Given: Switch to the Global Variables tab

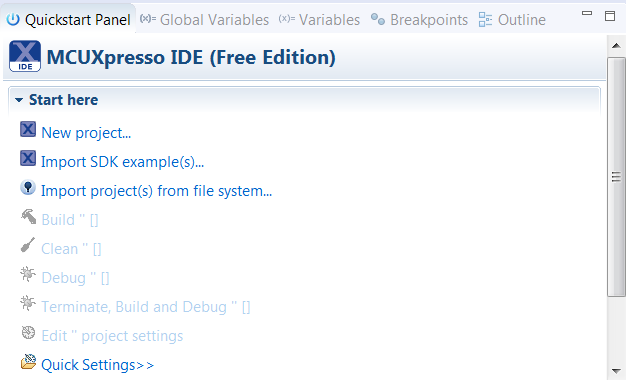Looking at the screenshot, I should [204, 20].
